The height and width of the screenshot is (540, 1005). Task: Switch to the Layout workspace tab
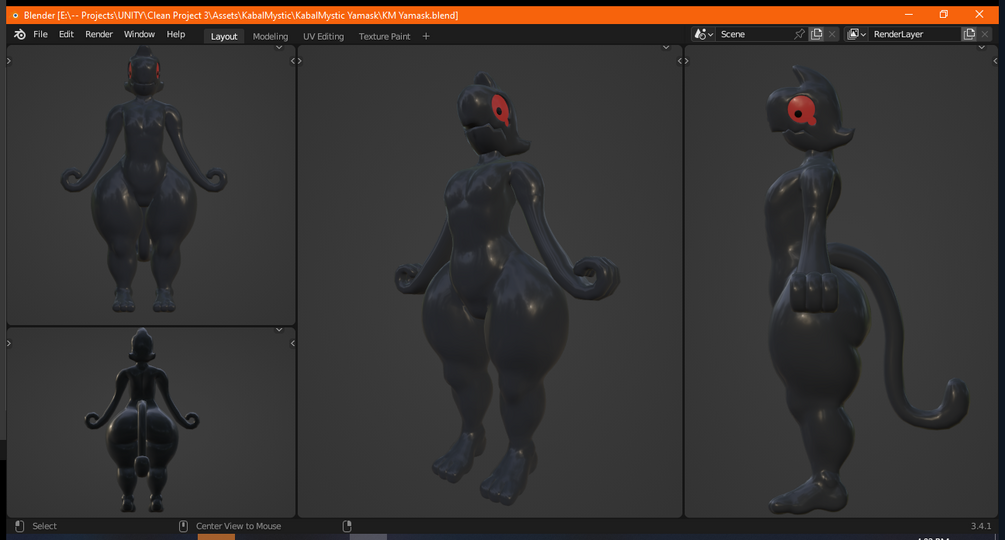(x=224, y=37)
